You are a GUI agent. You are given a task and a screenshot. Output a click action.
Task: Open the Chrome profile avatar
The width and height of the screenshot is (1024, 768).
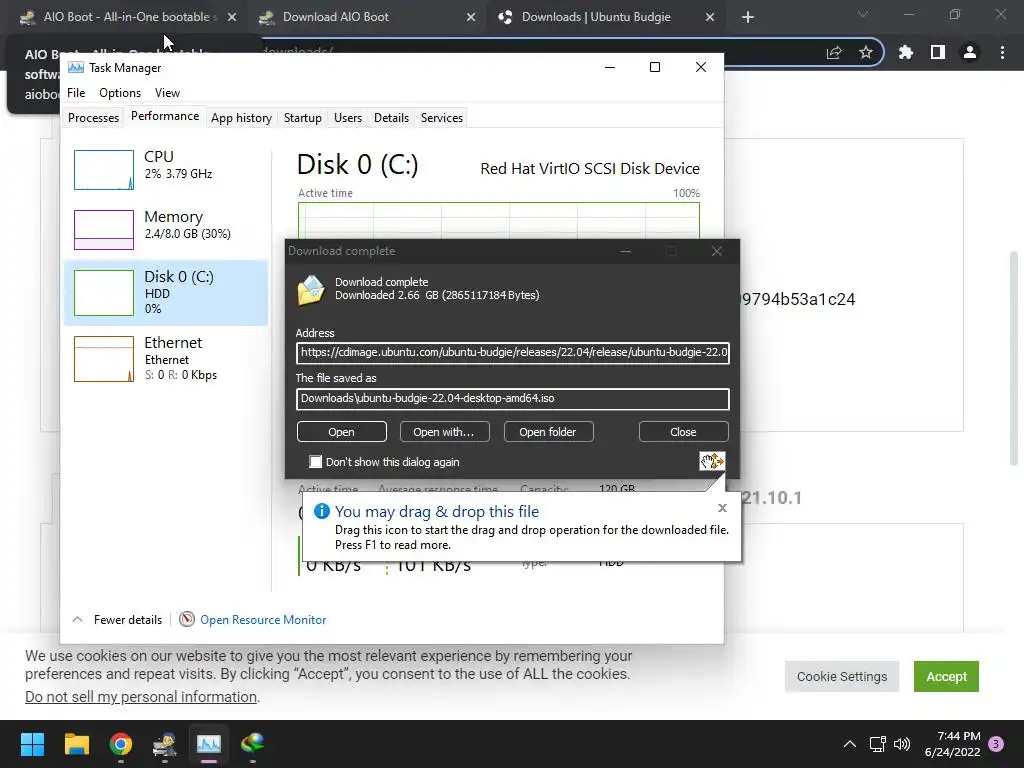[x=970, y=52]
